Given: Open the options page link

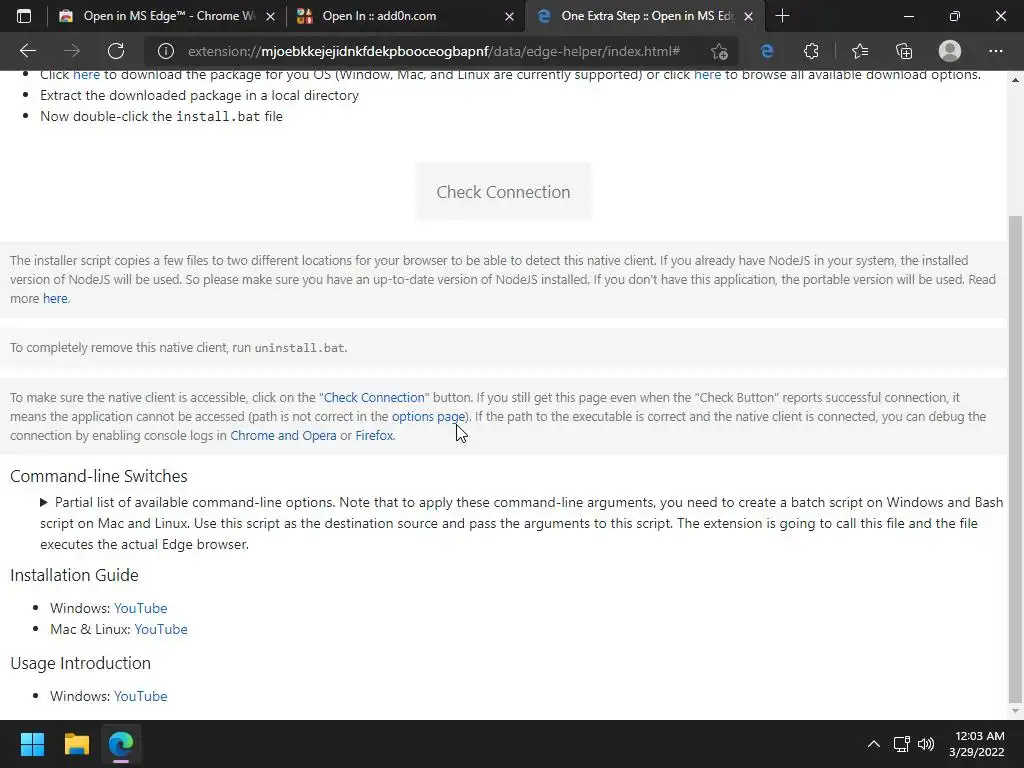Looking at the screenshot, I should 428,416.
